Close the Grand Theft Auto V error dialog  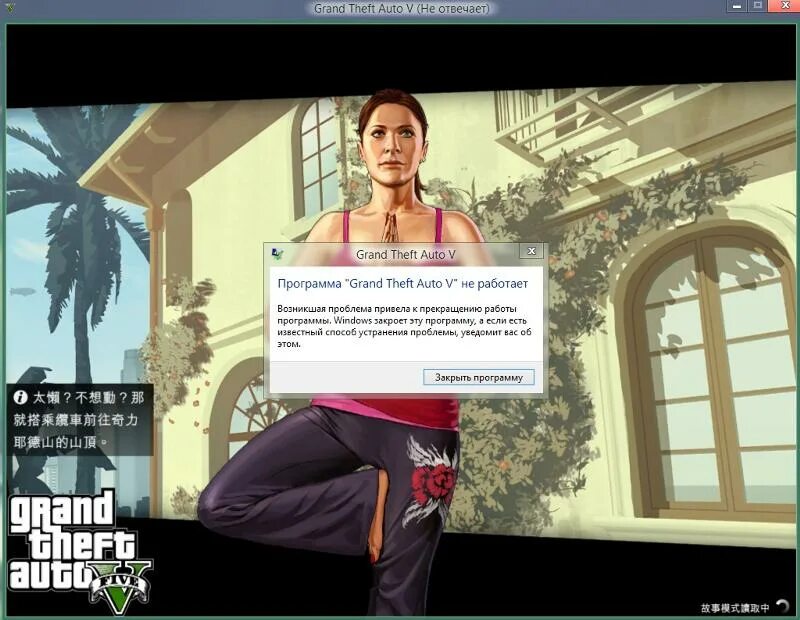click(531, 251)
